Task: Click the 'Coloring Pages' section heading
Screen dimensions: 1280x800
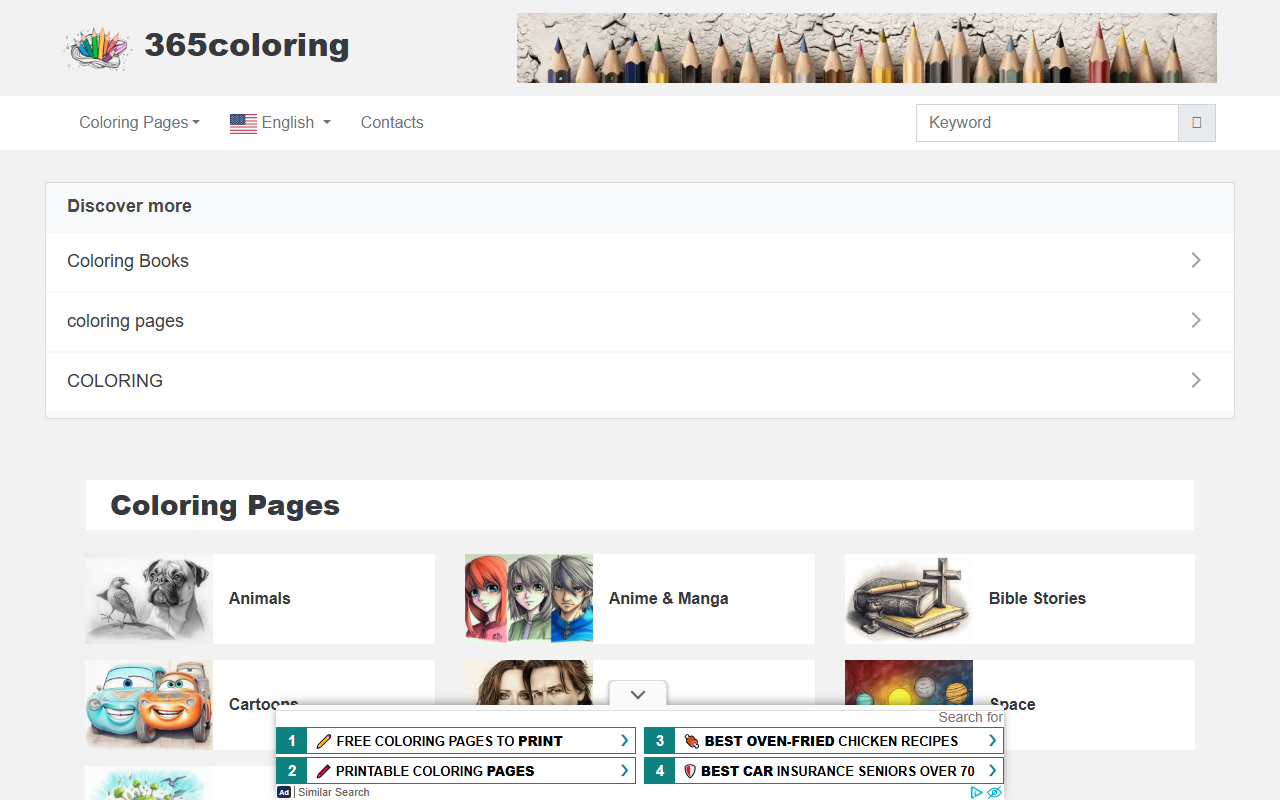Action: point(225,505)
